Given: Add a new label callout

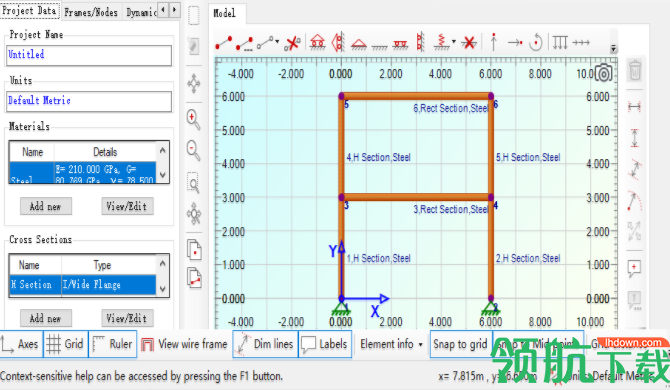Looking at the screenshot, I should [635, 268].
